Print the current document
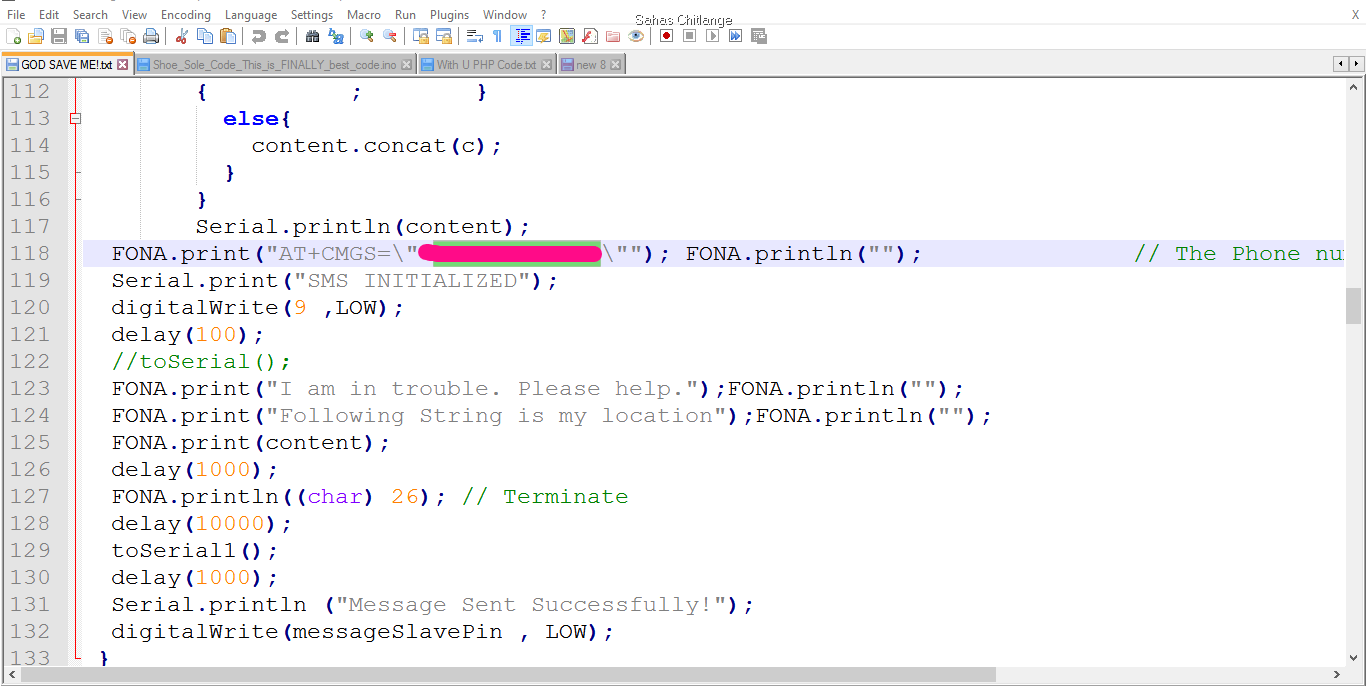Image resolution: width=1366 pixels, height=686 pixels. click(x=151, y=36)
